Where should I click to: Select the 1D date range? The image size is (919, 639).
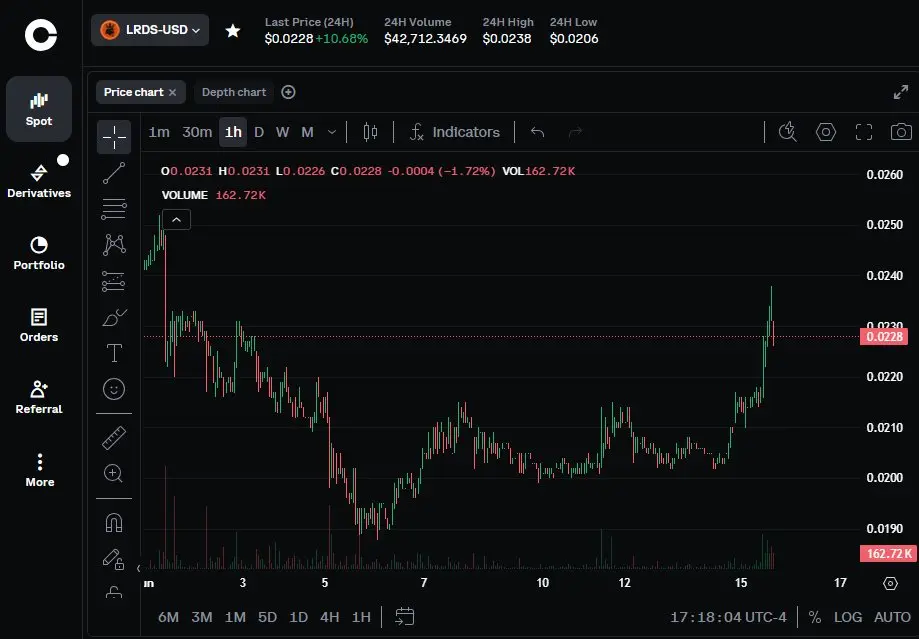(298, 617)
